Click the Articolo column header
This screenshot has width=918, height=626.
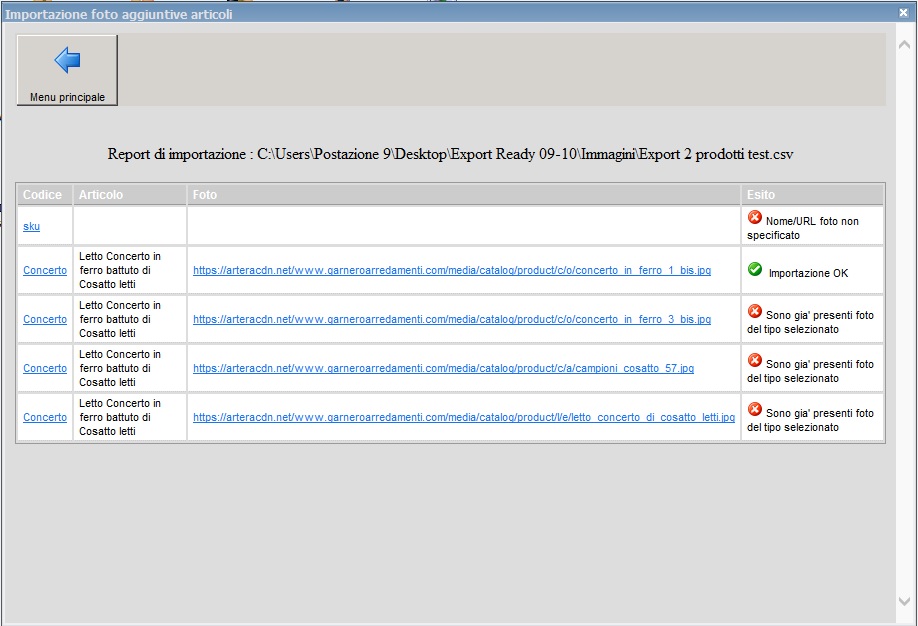pyautogui.click(x=130, y=194)
